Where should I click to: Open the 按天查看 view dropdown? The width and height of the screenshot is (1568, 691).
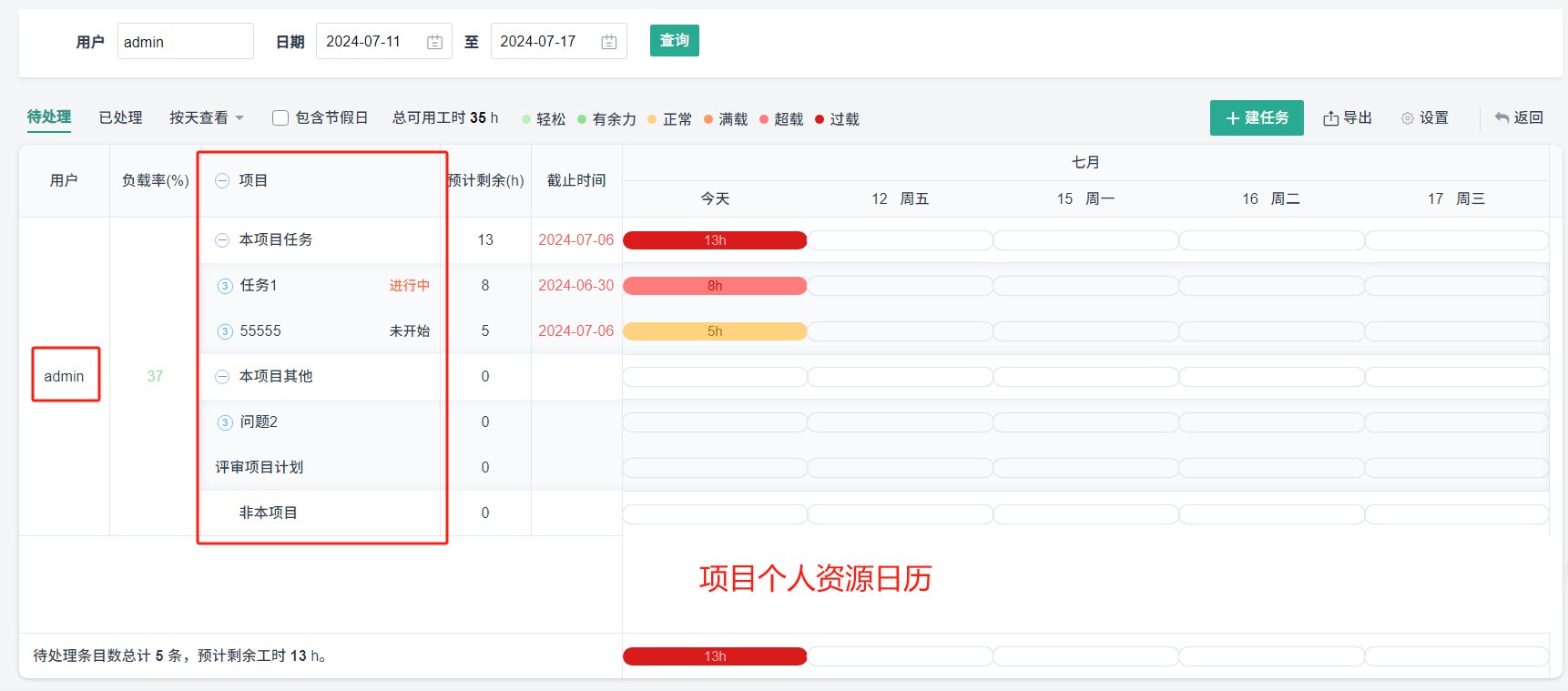(x=207, y=117)
